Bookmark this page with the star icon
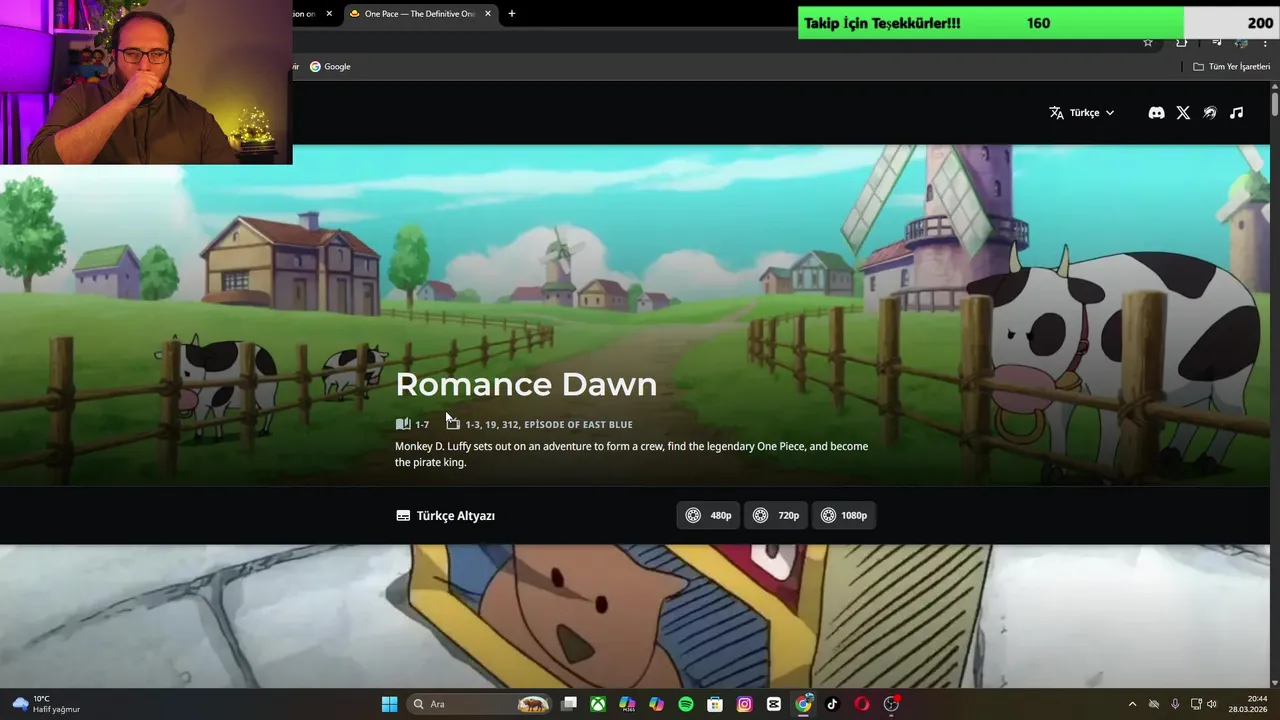1280x720 pixels. point(1148,42)
